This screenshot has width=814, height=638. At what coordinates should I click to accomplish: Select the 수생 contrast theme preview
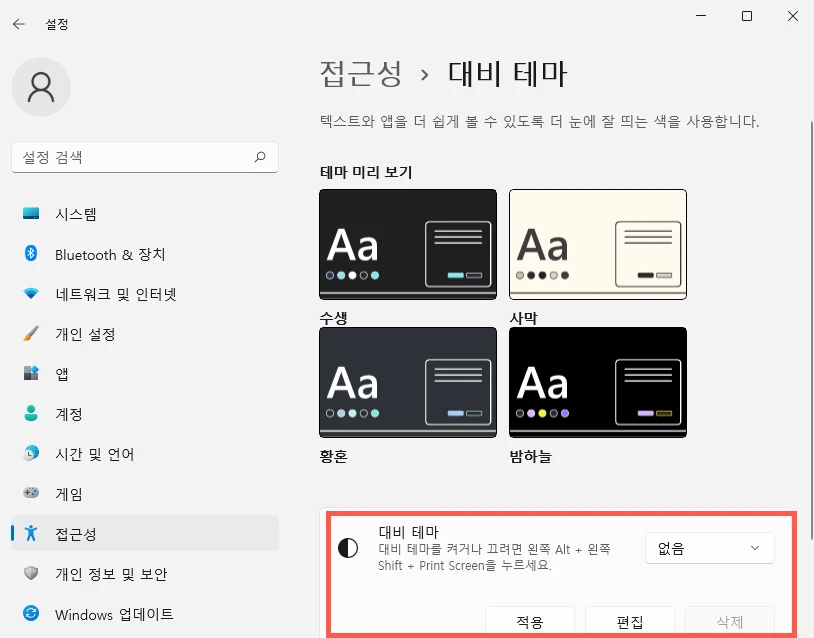pos(408,243)
